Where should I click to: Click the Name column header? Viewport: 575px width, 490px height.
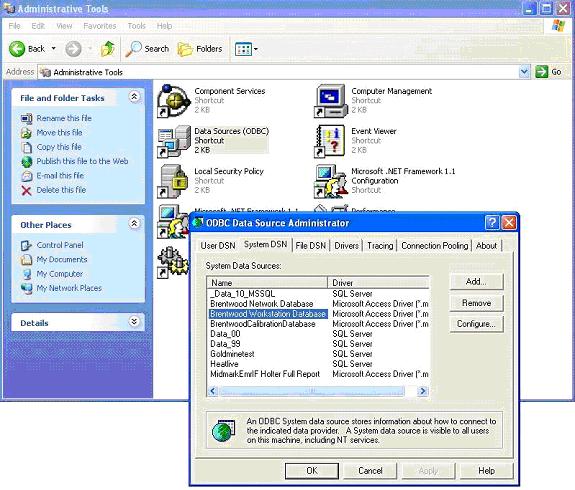point(267,283)
